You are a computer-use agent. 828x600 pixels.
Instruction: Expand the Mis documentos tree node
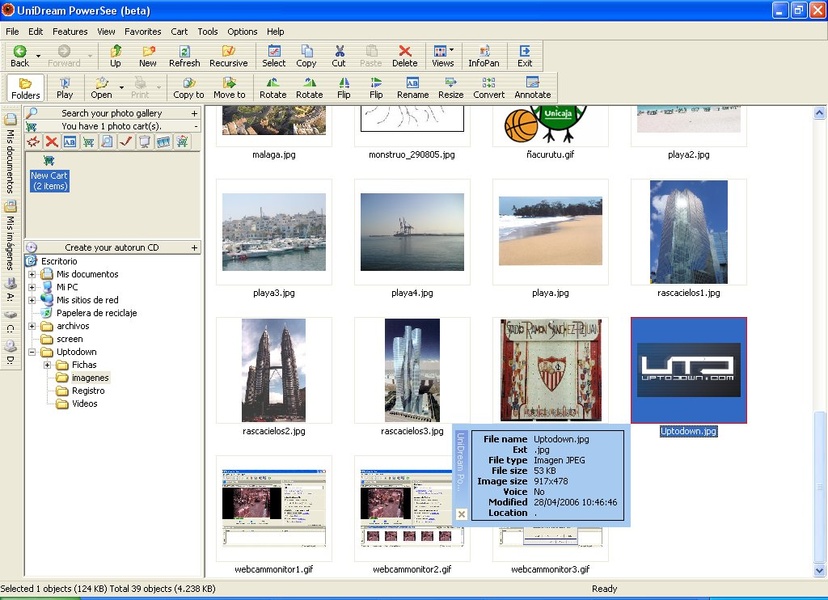[x=32, y=274]
